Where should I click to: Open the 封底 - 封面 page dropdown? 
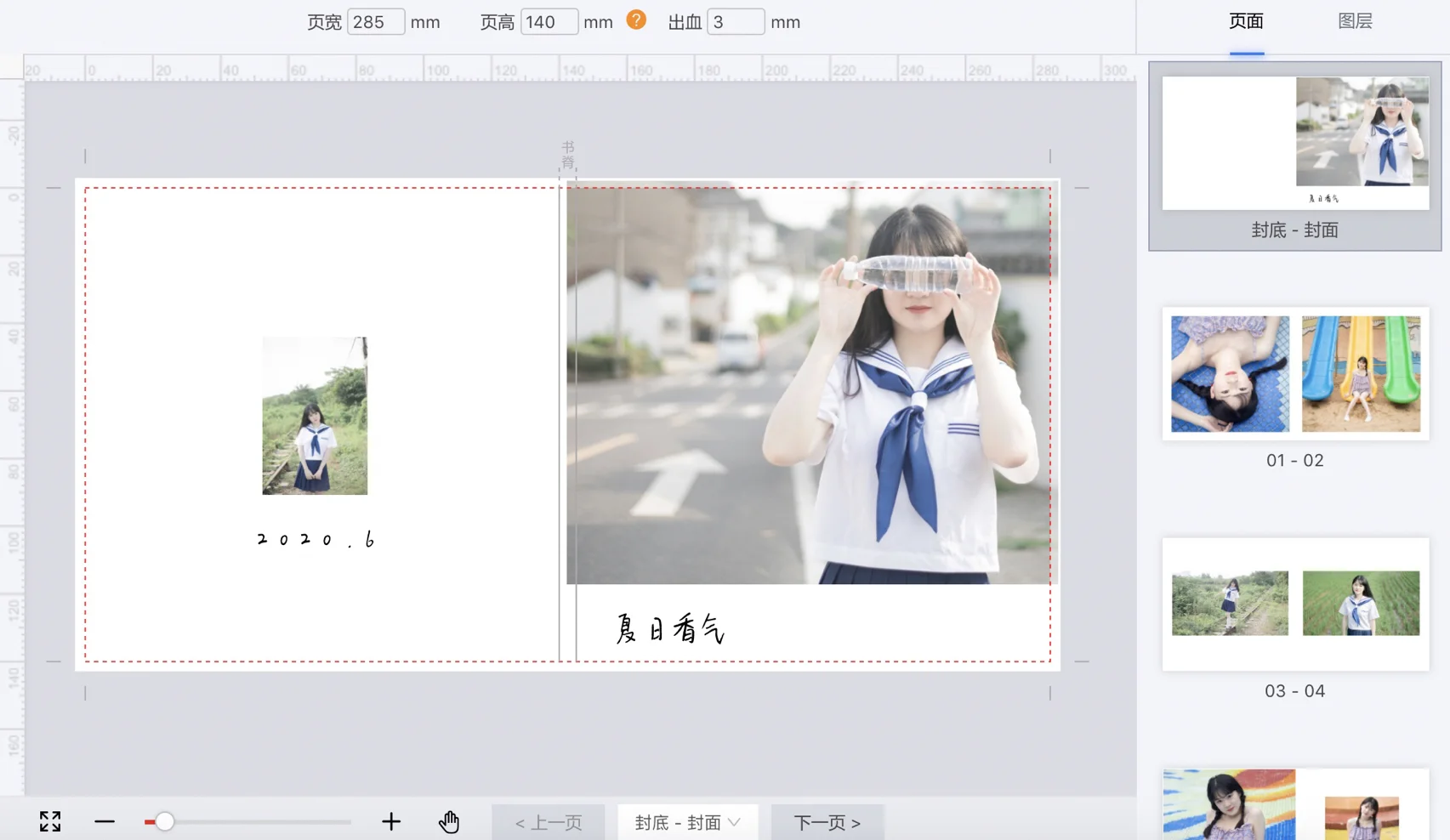[687, 822]
